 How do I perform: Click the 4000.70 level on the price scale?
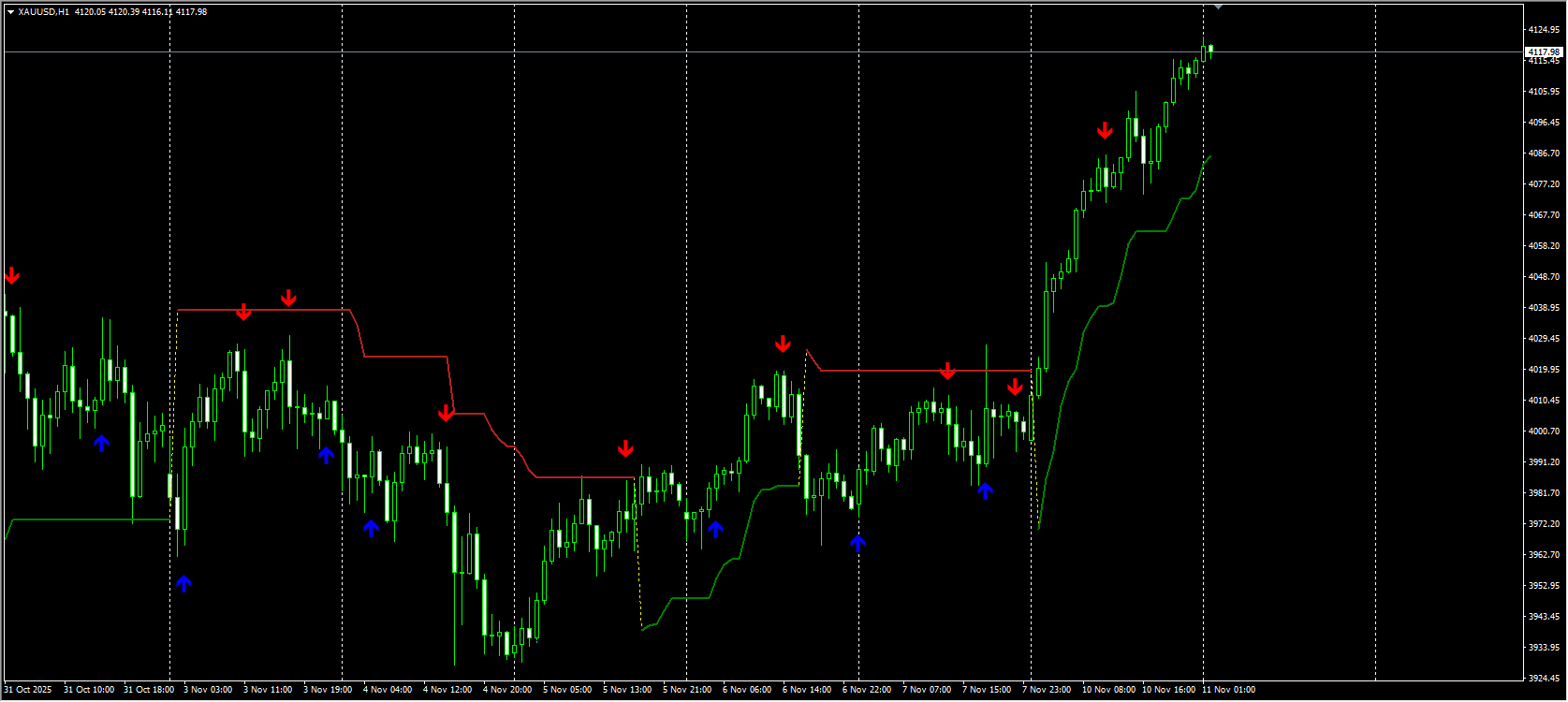point(1544,431)
